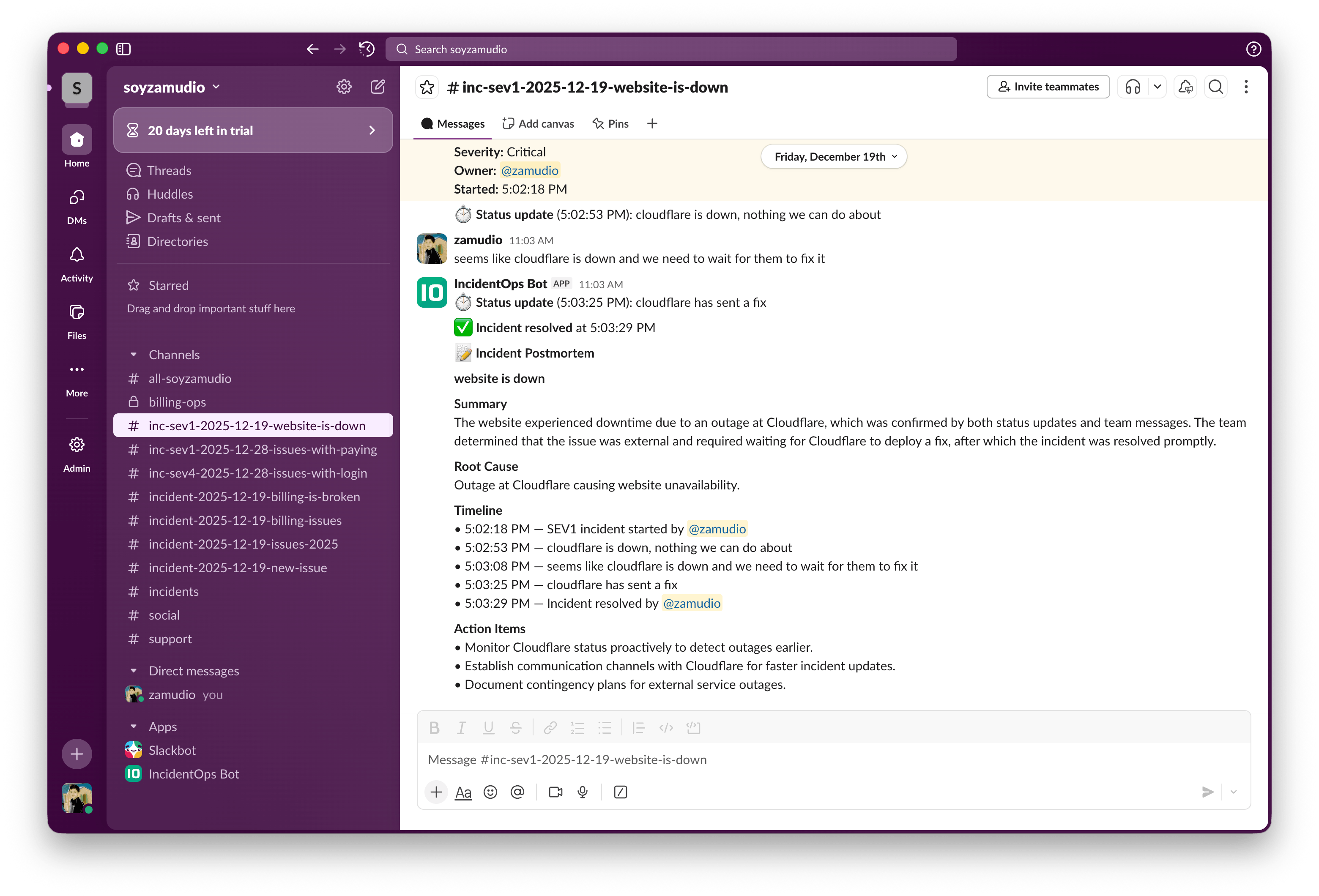The width and height of the screenshot is (1319, 896).
Task: Toggle formatting toolbar with Aa button
Action: pyautogui.click(x=463, y=792)
